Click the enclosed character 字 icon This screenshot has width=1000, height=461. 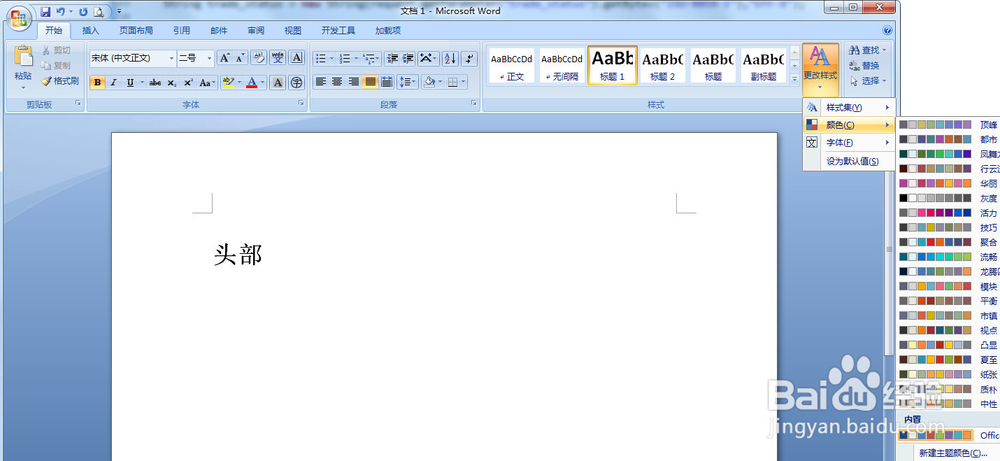297,82
